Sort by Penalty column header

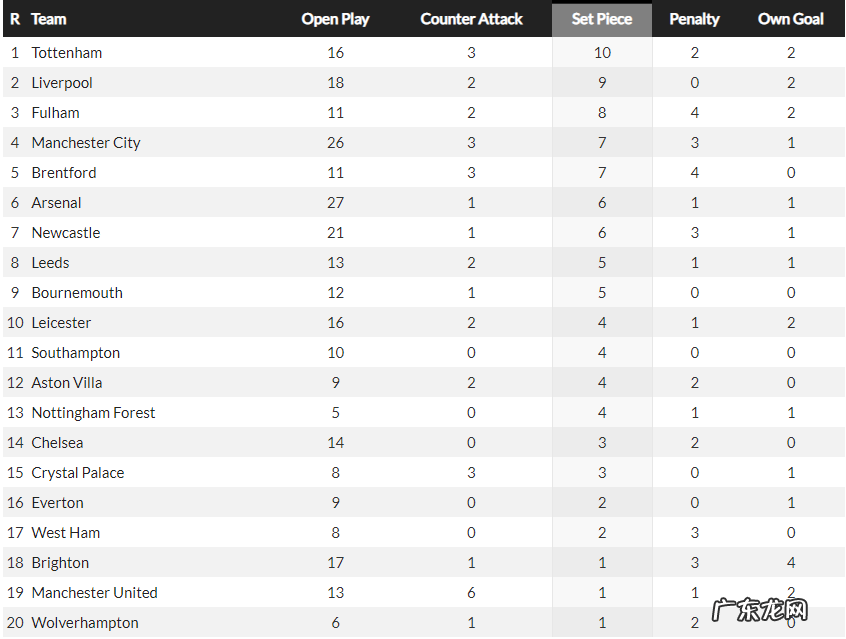pos(694,19)
